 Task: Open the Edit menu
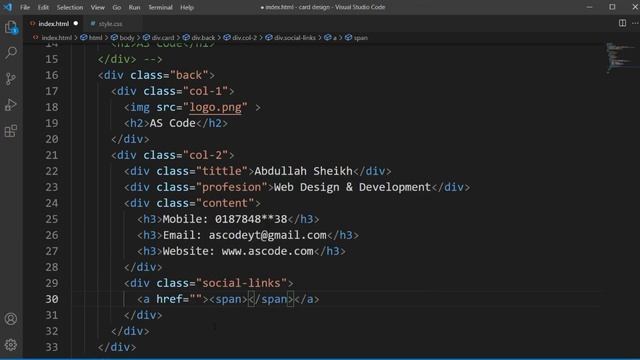[x=43, y=7]
